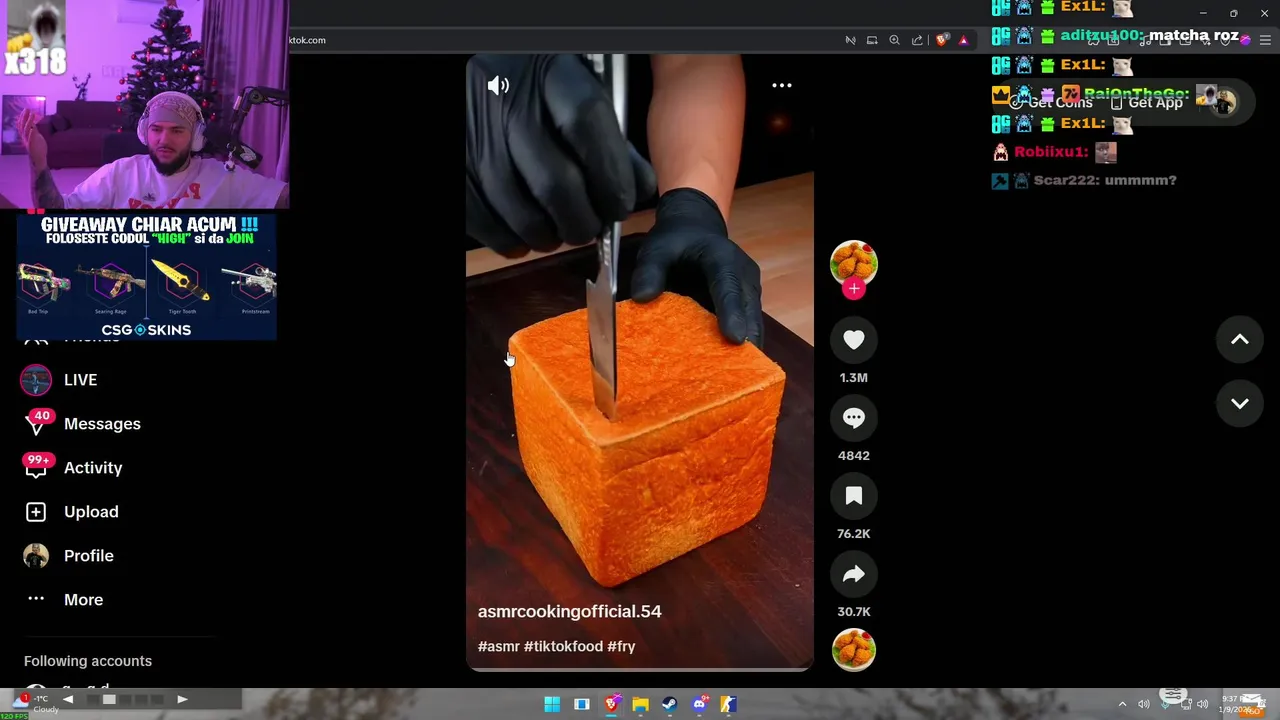Open the three-dot video options menu
This screenshot has height=720, width=1280.
[782, 85]
